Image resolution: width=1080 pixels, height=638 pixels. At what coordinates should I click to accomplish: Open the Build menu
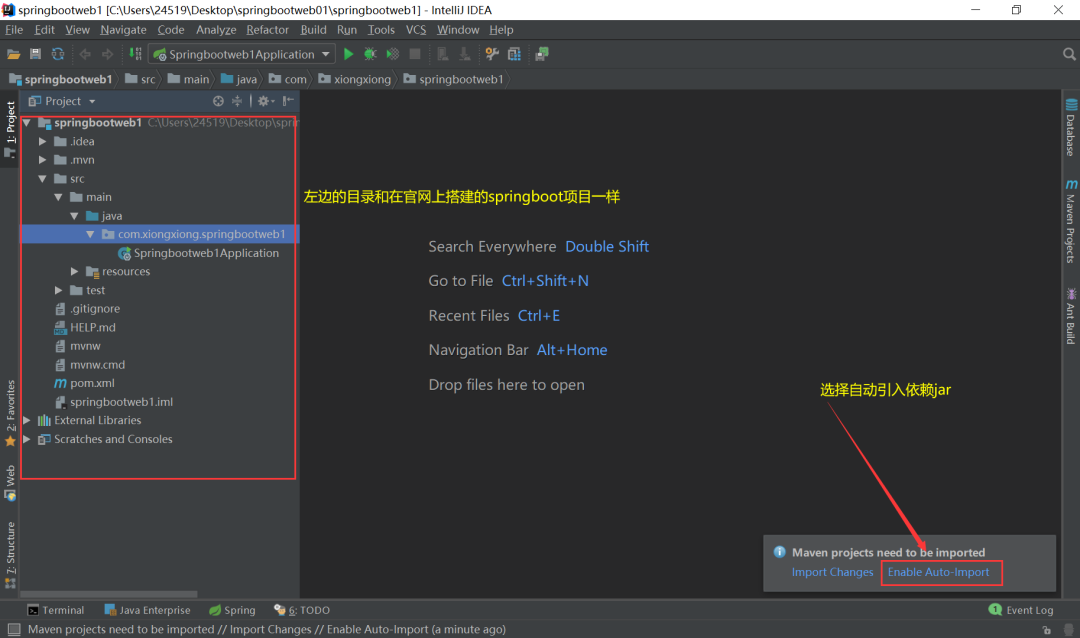click(313, 30)
